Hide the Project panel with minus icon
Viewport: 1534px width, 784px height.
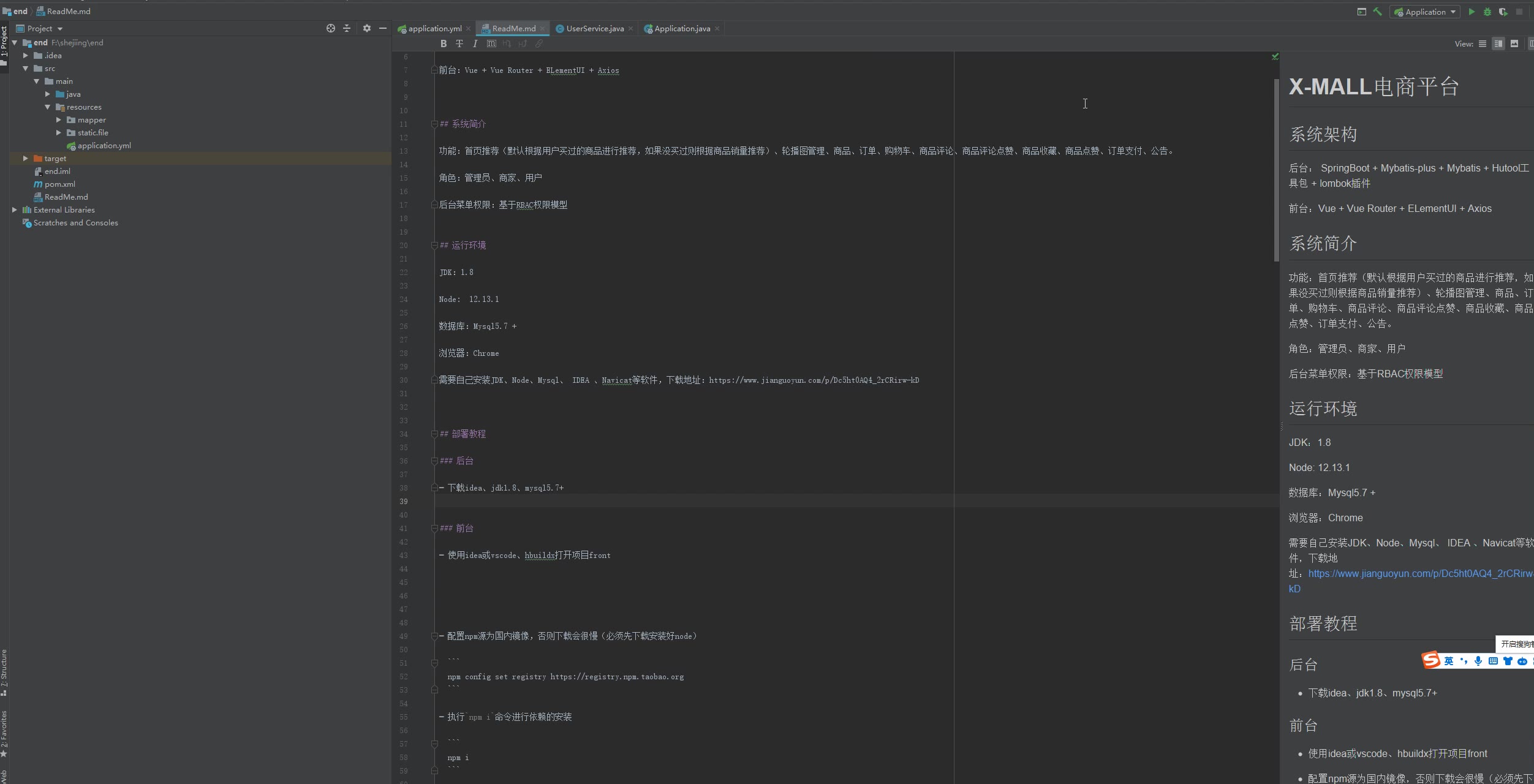(383, 28)
